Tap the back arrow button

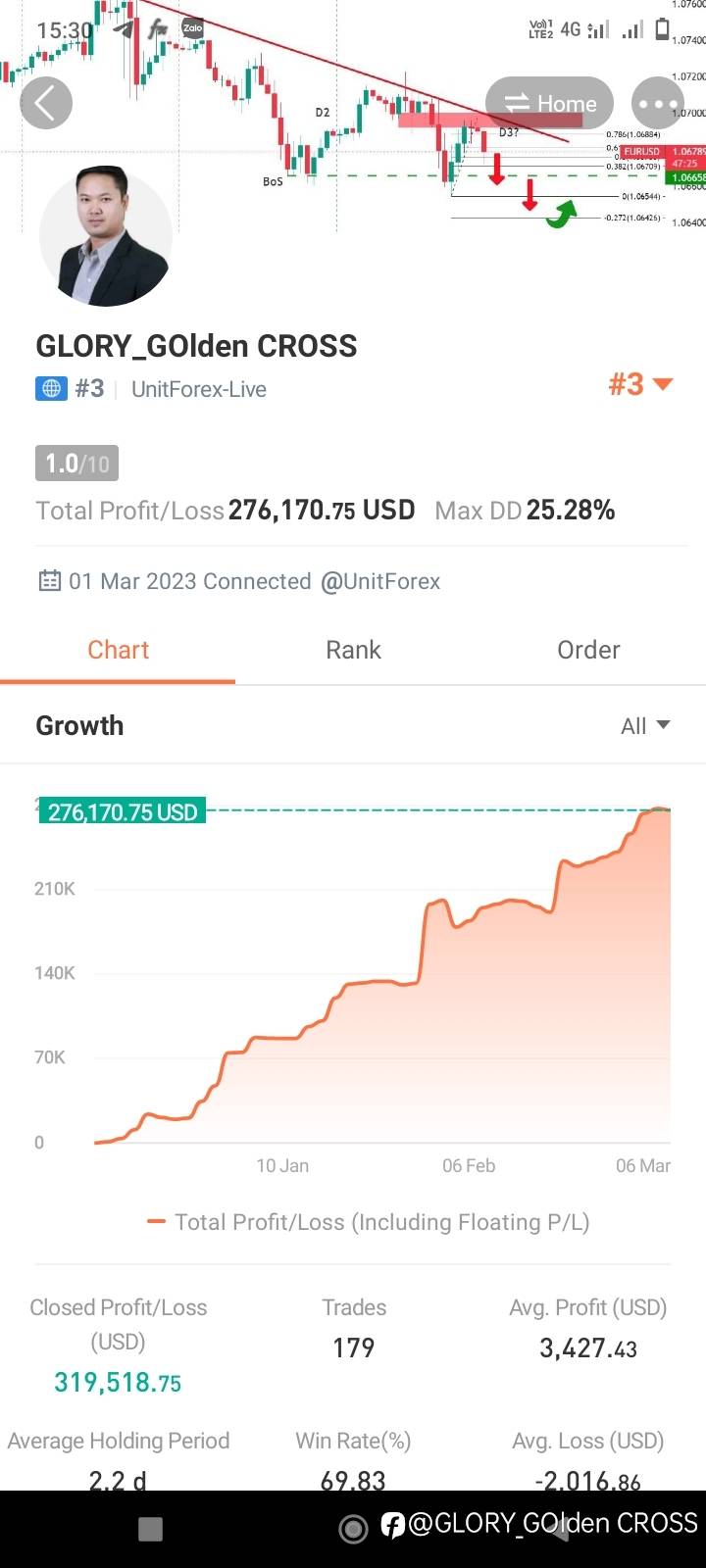46,103
